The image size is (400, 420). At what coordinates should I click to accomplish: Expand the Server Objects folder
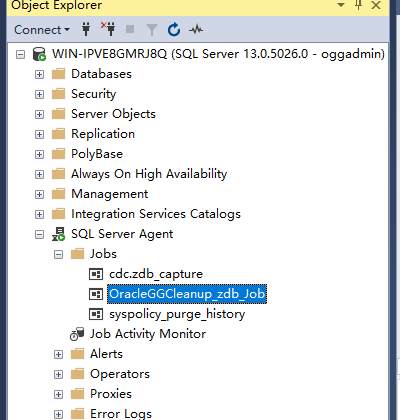pyautogui.click(x=39, y=114)
